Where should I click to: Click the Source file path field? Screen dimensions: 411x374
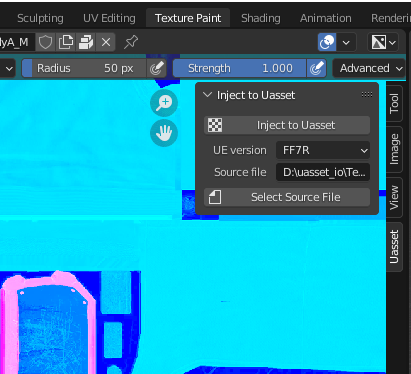tap(323, 172)
